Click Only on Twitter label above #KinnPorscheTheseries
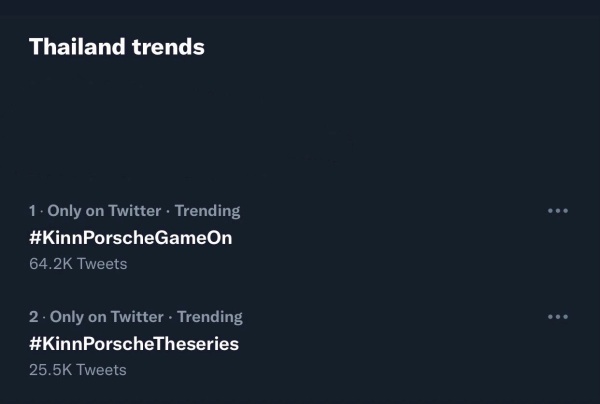 tap(106, 317)
